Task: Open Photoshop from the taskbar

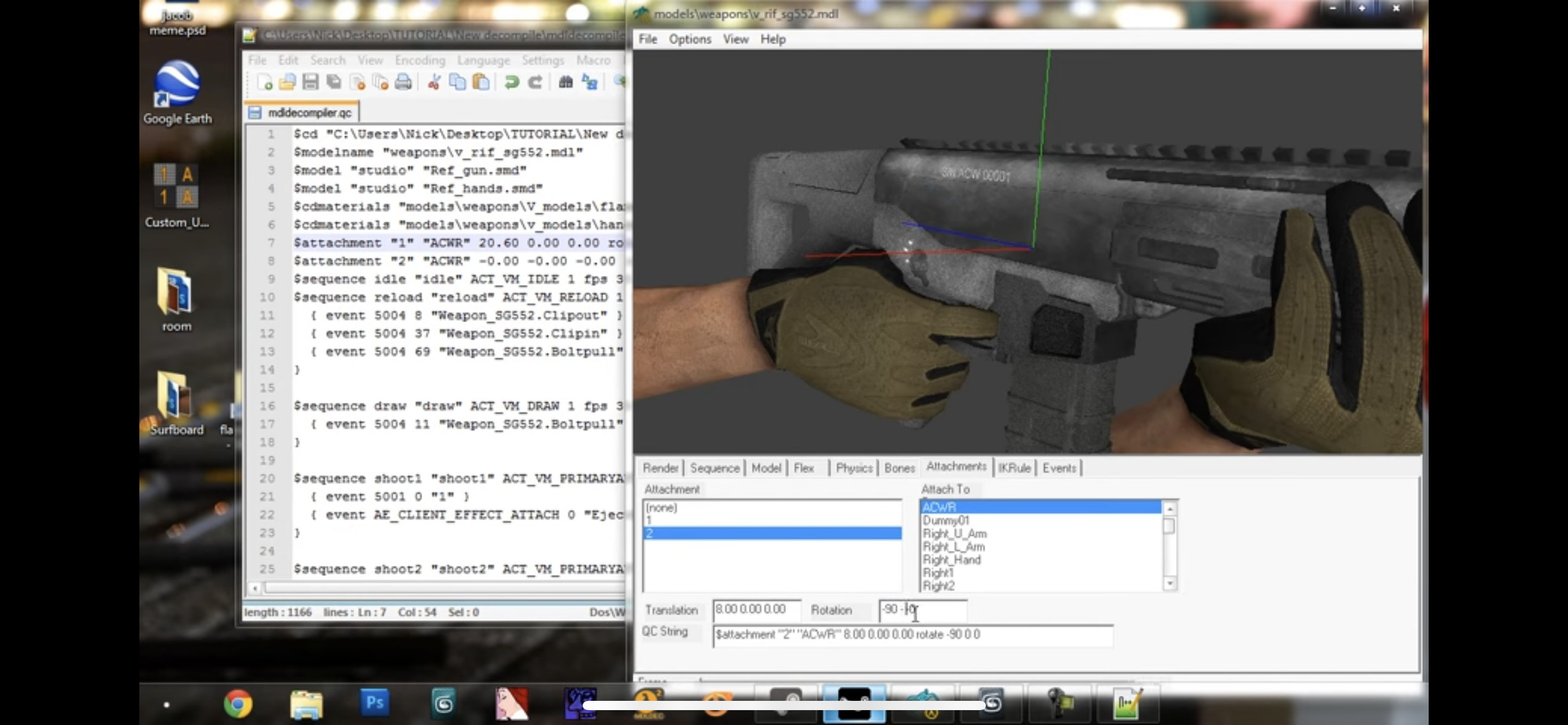Action: (x=375, y=703)
